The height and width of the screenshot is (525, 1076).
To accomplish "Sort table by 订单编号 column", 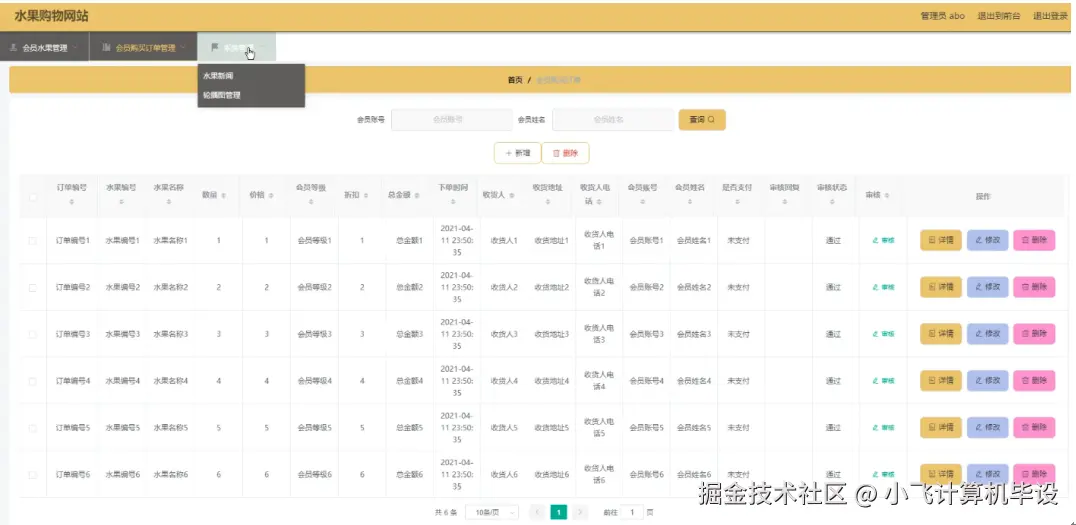I will click(72, 202).
